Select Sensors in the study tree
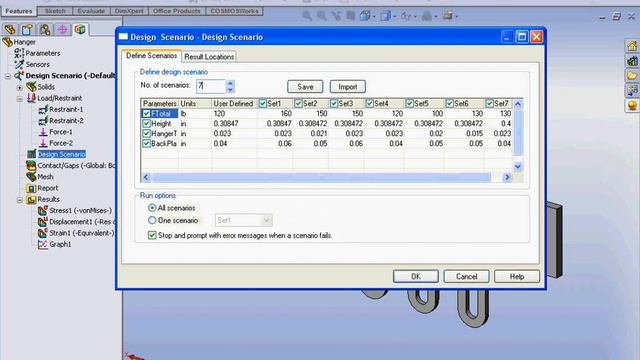Screen dimensions: 640x360 [38, 64]
